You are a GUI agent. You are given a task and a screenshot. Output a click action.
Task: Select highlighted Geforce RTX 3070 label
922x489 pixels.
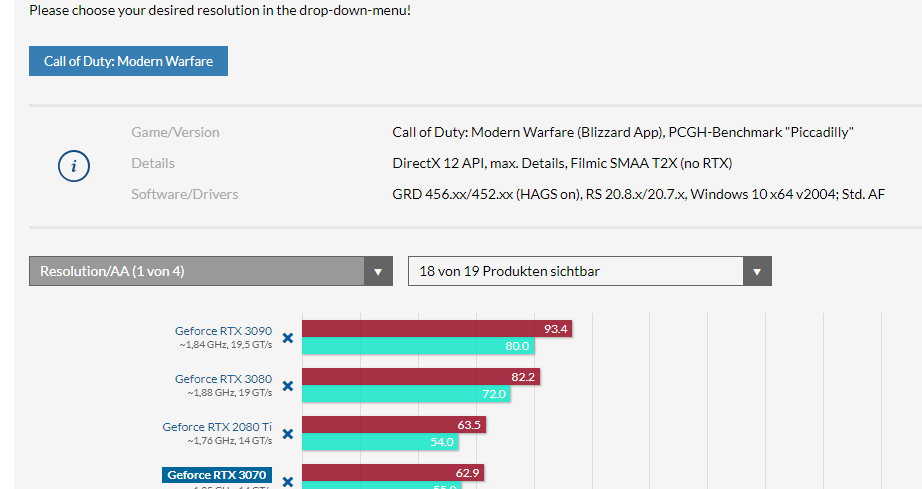(x=217, y=475)
